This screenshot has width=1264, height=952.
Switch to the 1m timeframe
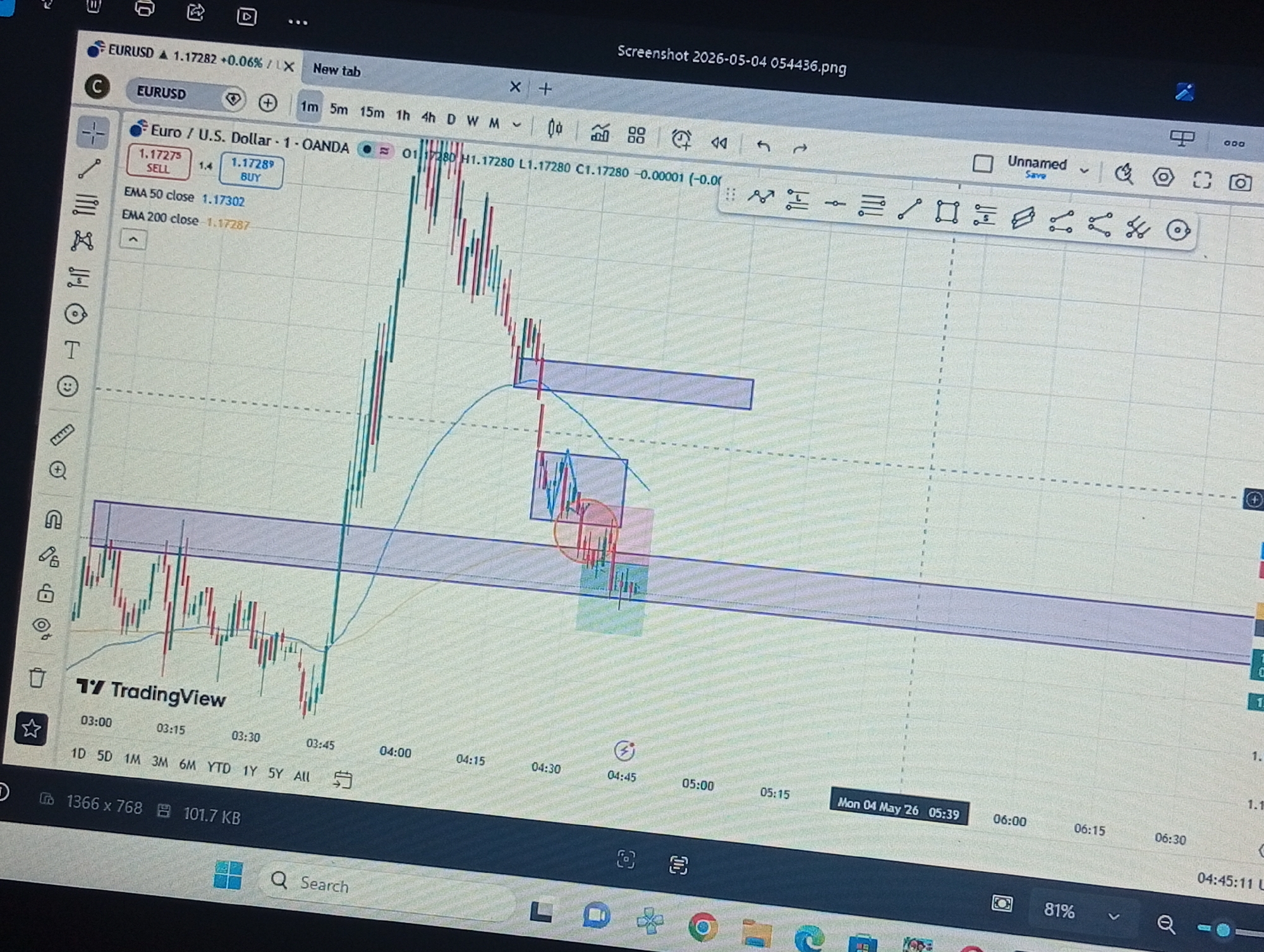[x=309, y=107]
